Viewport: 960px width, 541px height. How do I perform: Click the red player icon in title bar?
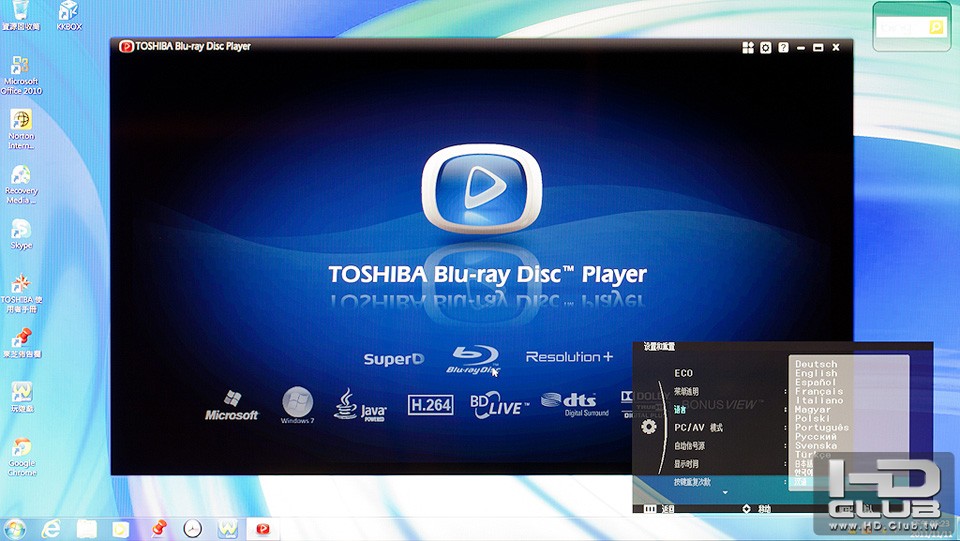tap(126, 47)
